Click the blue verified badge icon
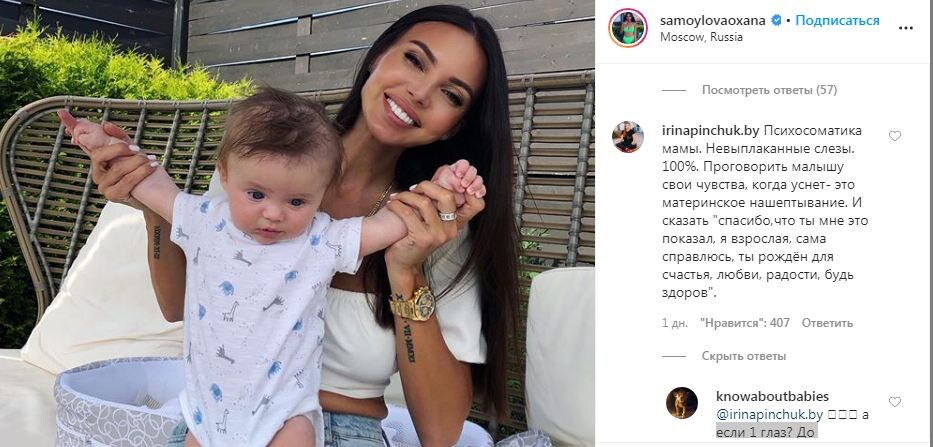Image resolution: width=933 pixels, height=447 pixels. [776, 20]
